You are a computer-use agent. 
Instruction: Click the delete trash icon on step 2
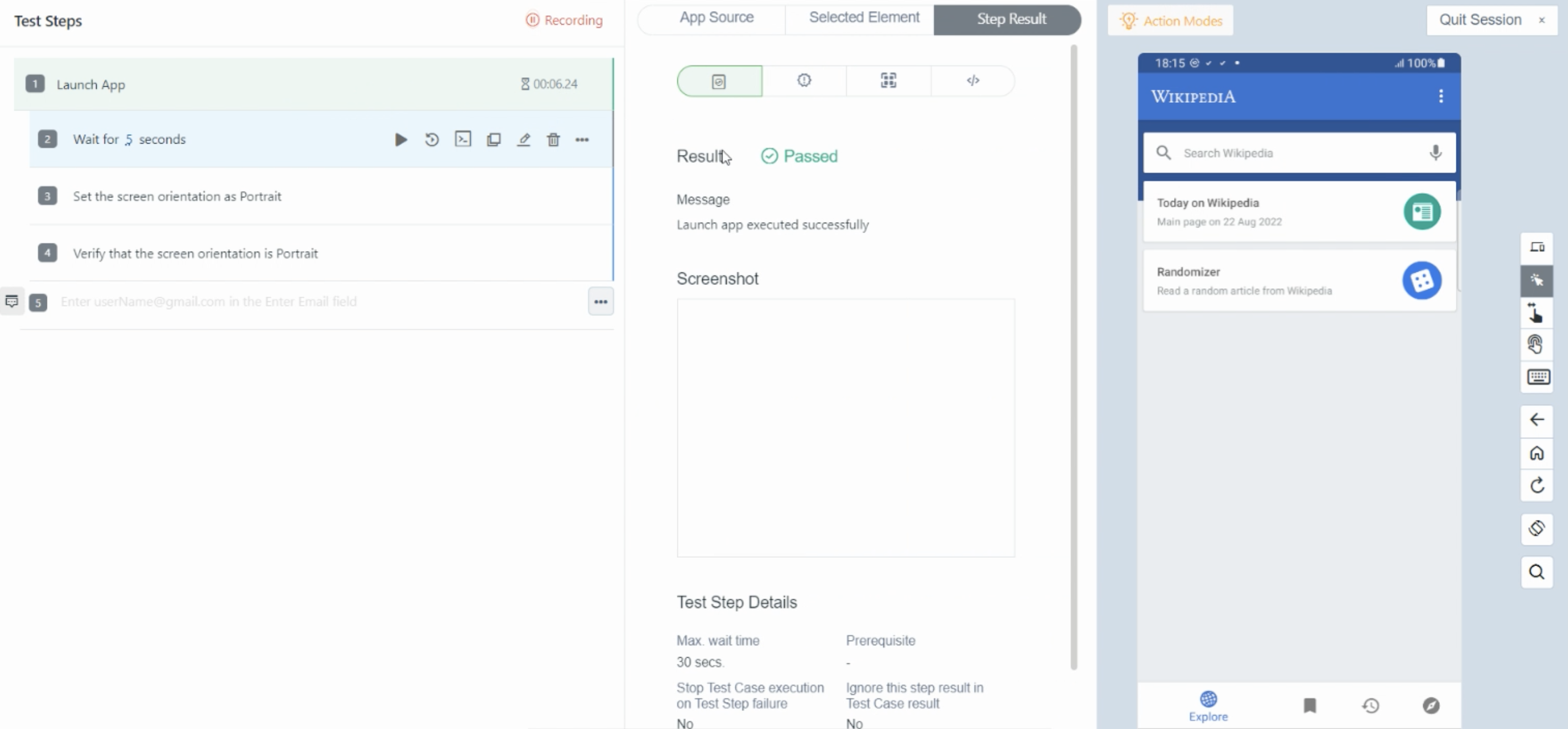pyautogui.click(x=553, y=140)
